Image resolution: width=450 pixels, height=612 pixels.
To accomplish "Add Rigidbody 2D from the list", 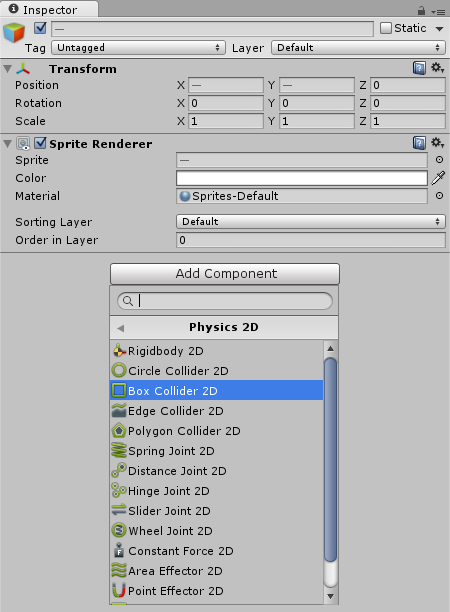I will click(217, 351).
